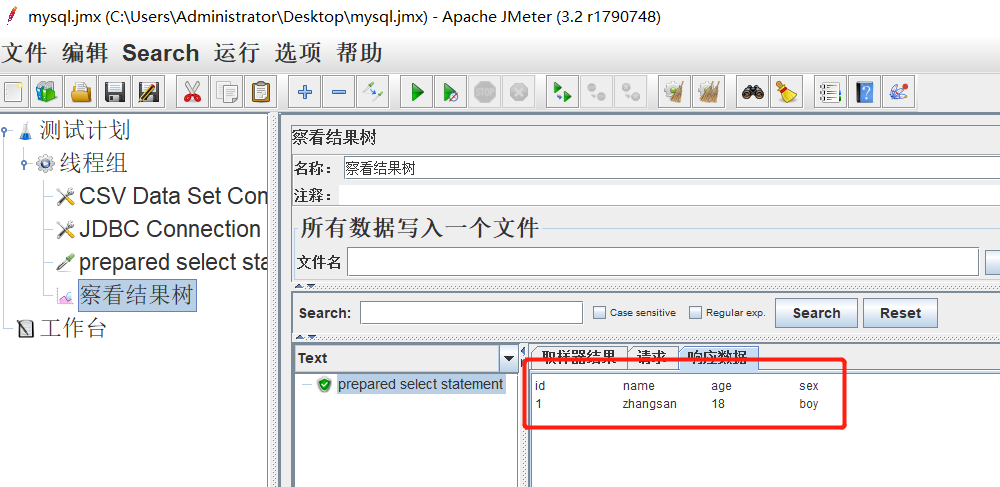
Task: Select 线程组 in the tree
Action: point(94,163)
